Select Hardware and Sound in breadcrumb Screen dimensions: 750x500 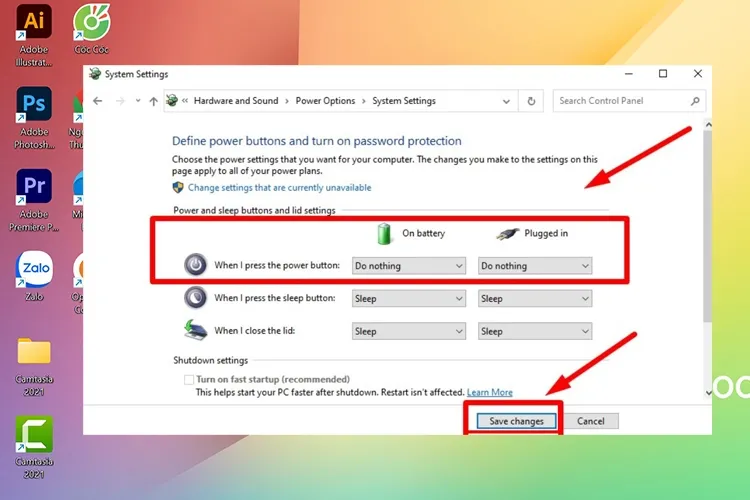(x=236, y=101)
